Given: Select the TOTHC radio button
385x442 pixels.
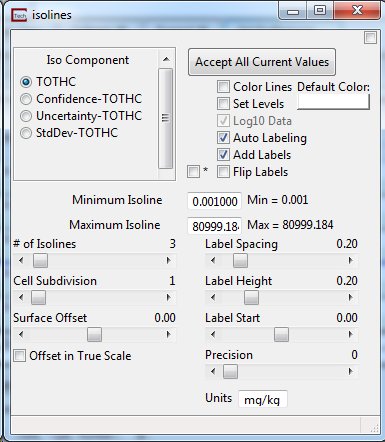Looking at the screenshot, I should 26,82.
